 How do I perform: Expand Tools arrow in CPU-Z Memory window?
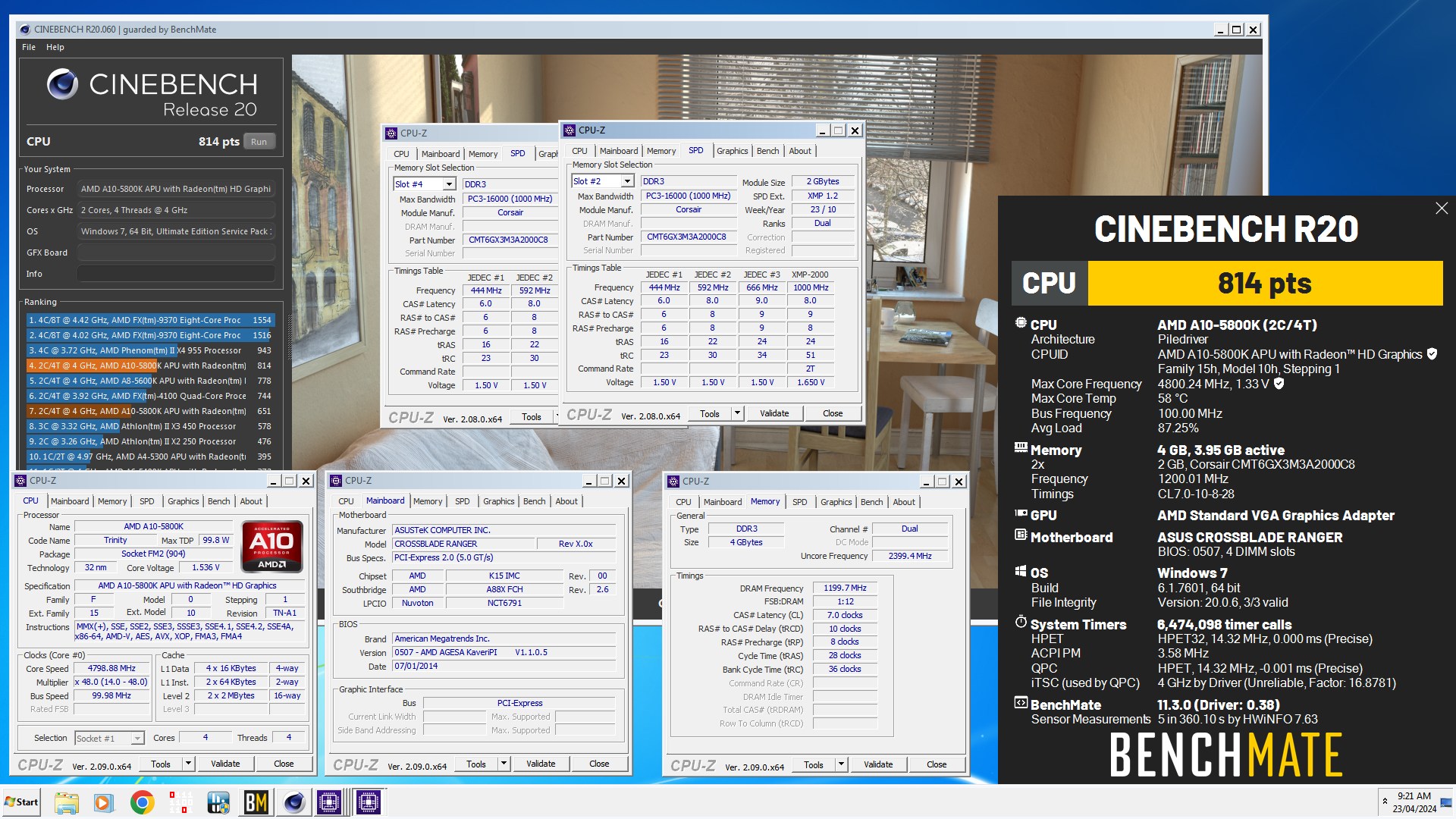(841, 764)
